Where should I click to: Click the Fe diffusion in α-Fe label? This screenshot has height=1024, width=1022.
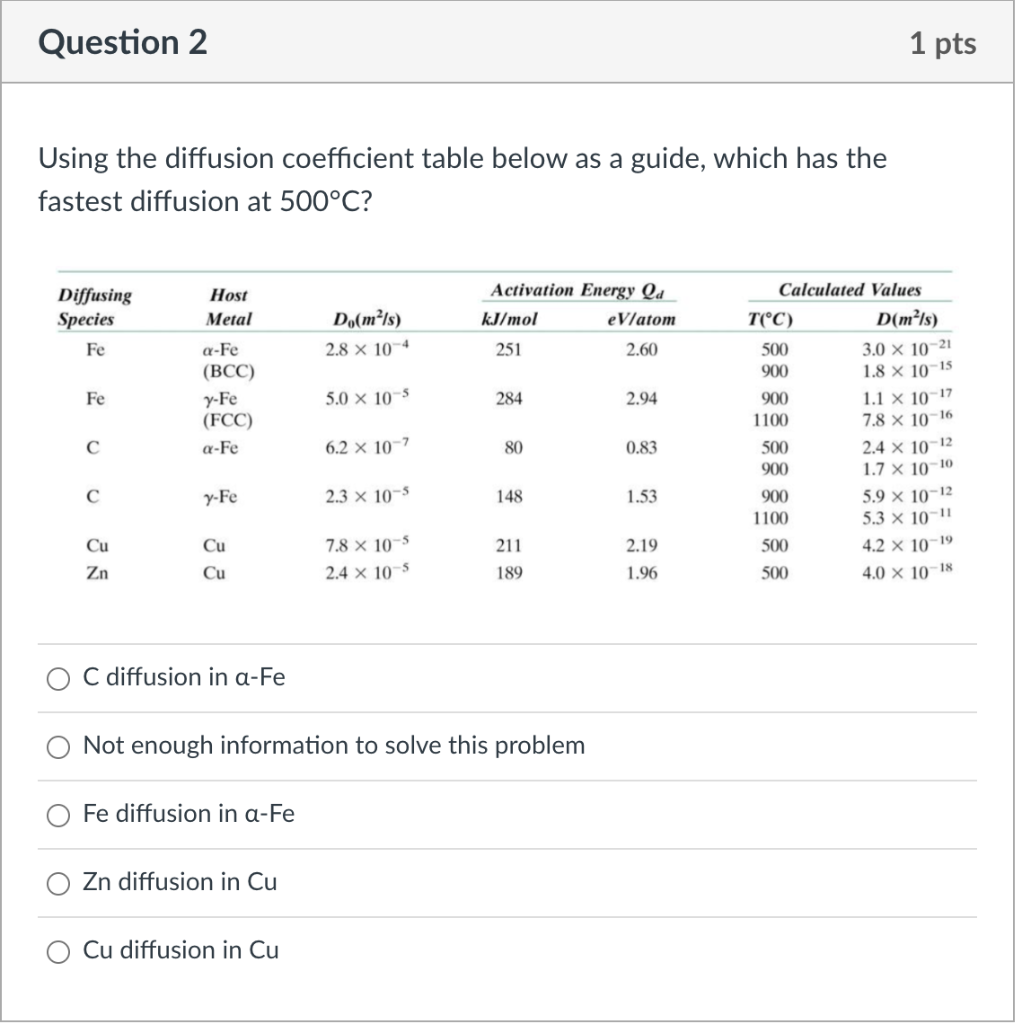pos(190,814)
